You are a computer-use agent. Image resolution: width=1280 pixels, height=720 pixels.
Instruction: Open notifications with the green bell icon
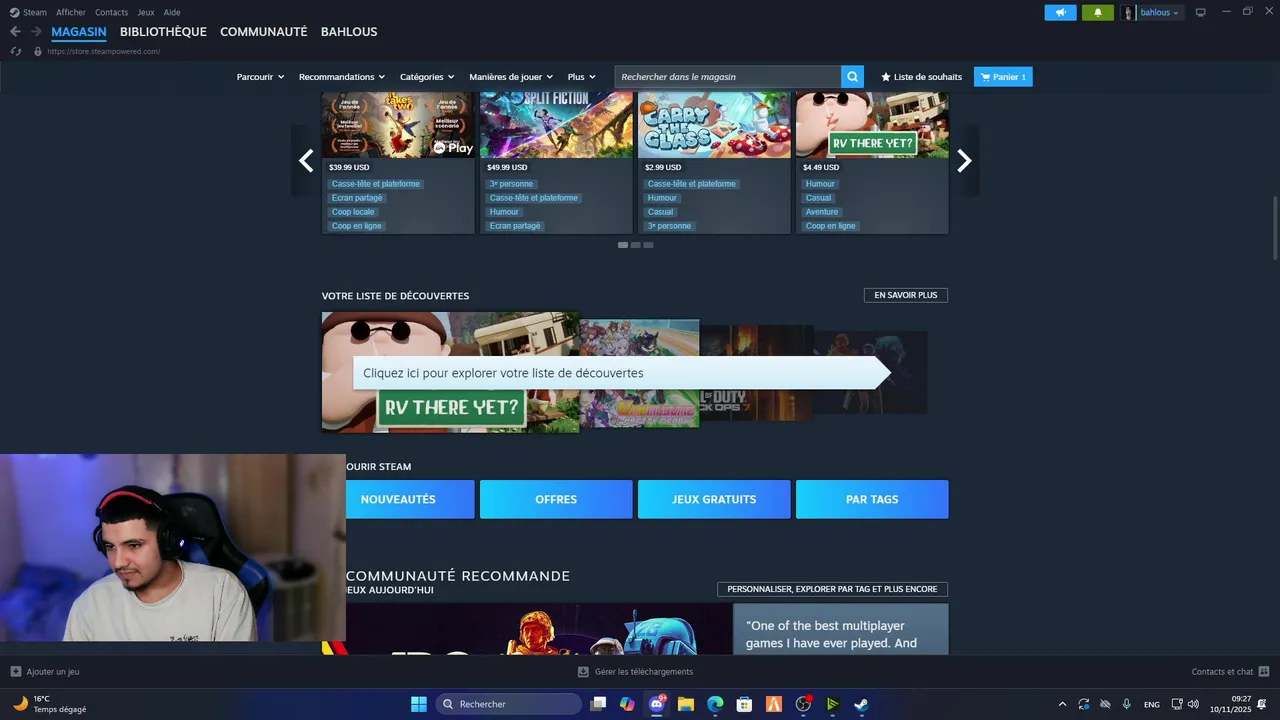pyautogui.click(x=1098, y=13)
